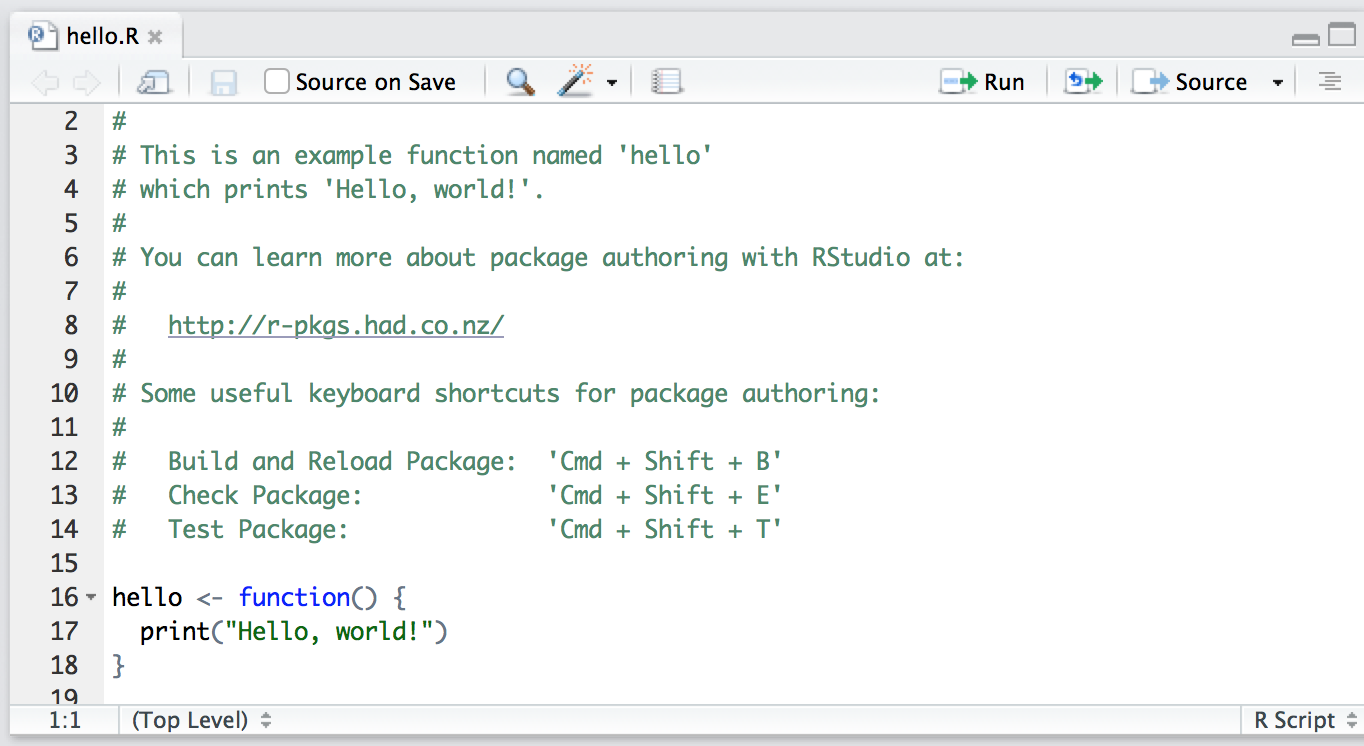
Task: Maximize the source editor pane
Action: point(1341,35)
